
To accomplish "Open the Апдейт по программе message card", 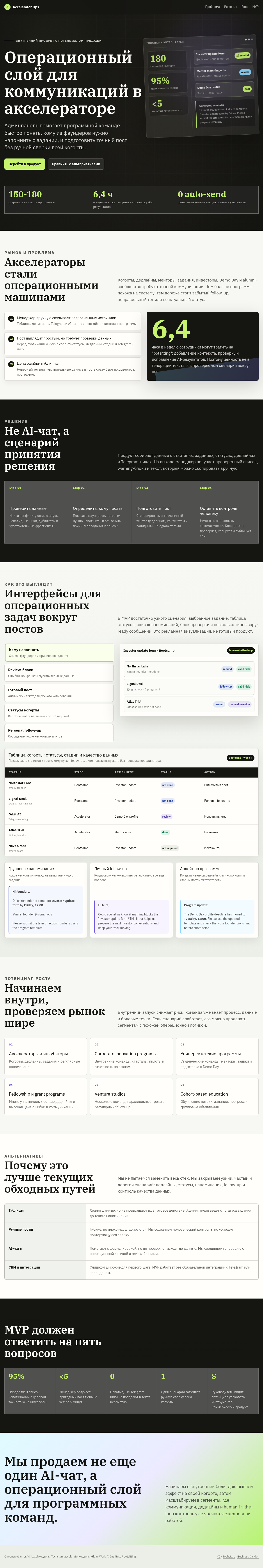I will pos(217,900).
